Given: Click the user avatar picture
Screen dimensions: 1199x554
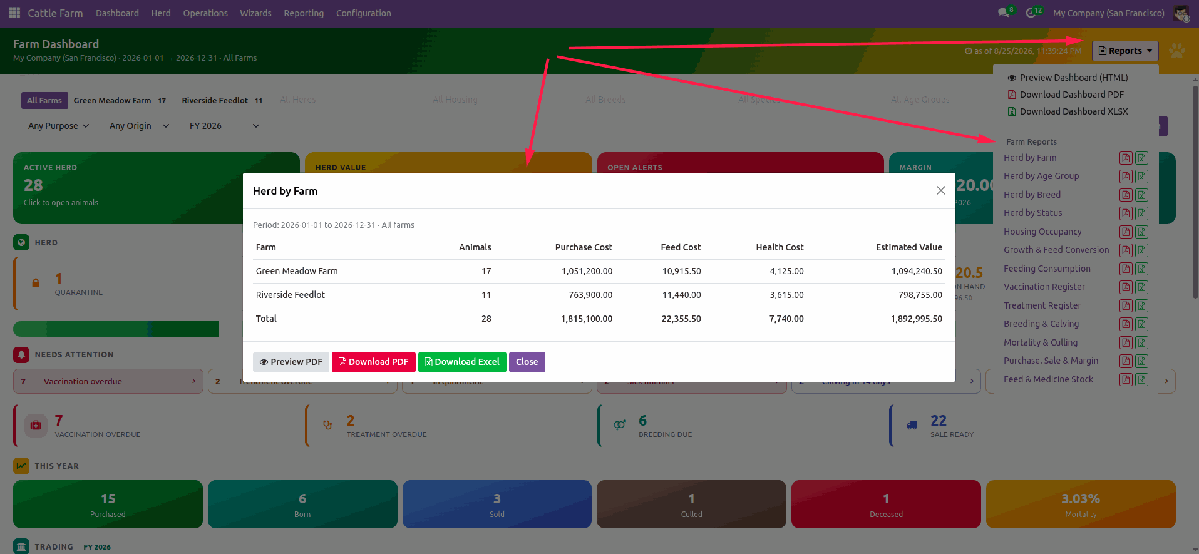Looking at the screenshot, I should point(1180,13).
